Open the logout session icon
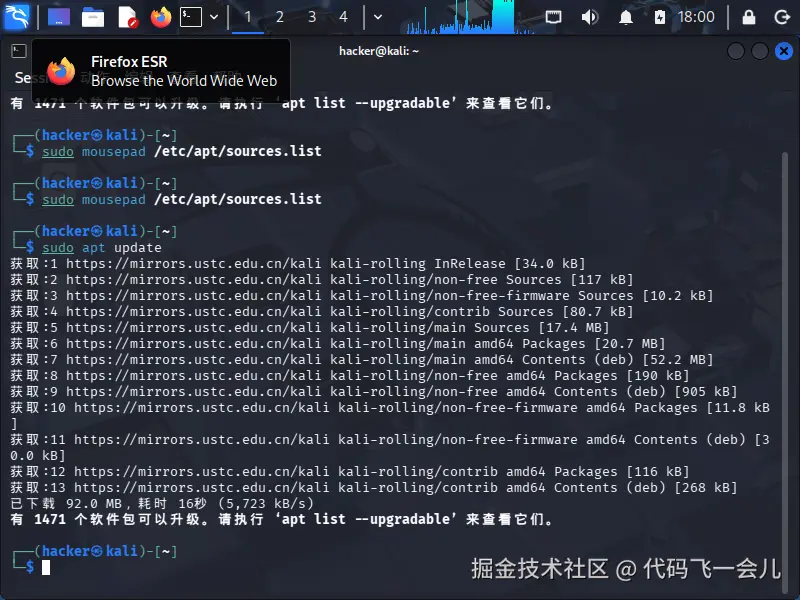Viewport: 800px width, 600px height. (782, 17)
